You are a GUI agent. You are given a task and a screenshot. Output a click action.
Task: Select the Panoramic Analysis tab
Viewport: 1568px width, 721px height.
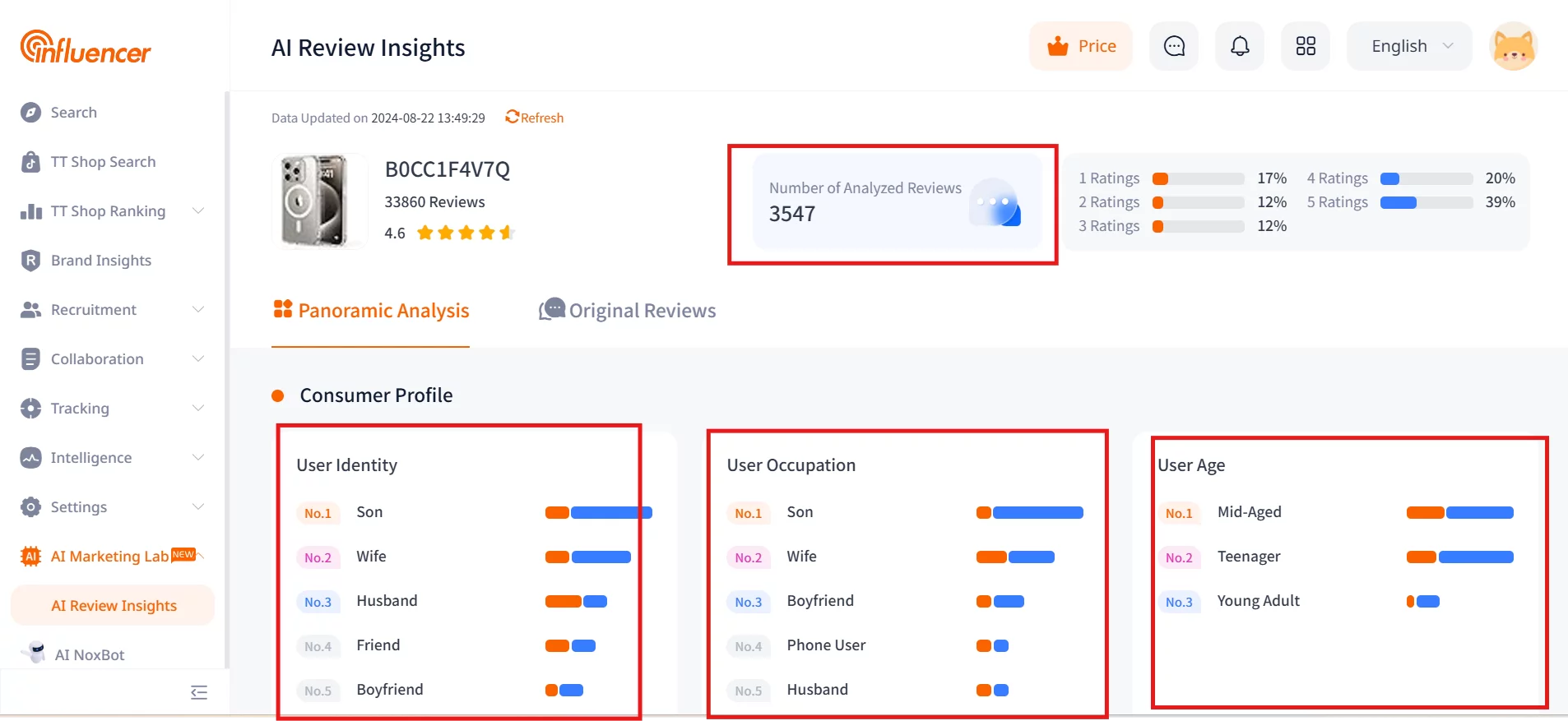(x=371, y=311)
